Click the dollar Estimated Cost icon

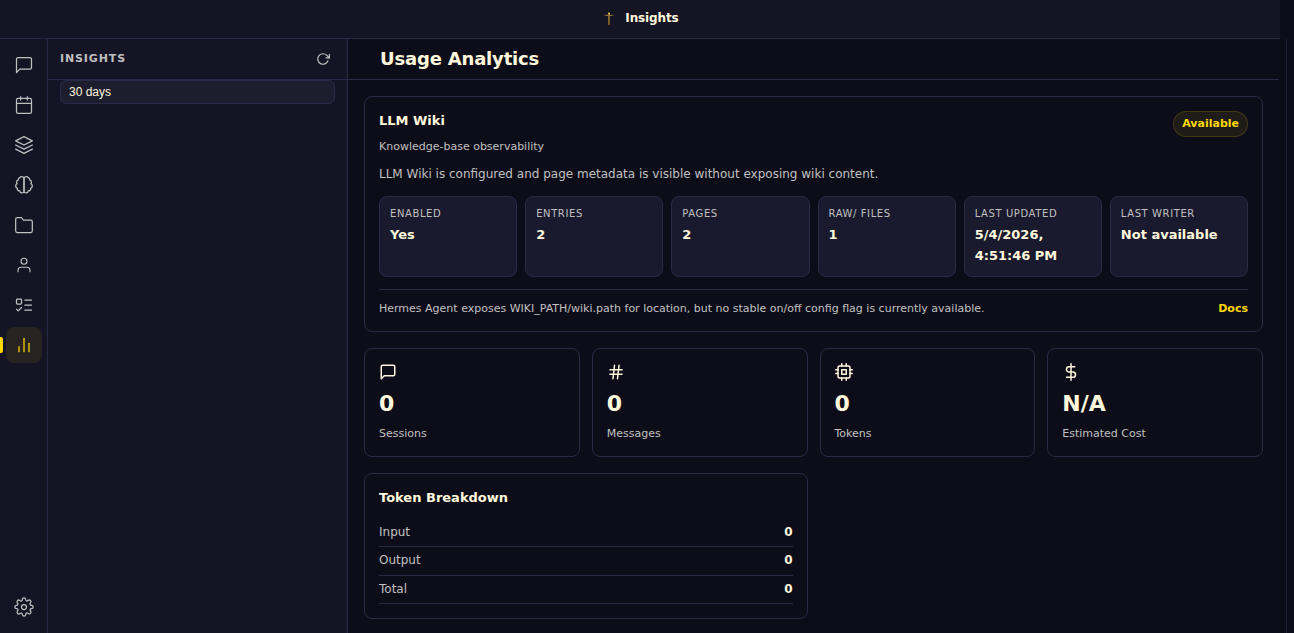point(1071,372)
